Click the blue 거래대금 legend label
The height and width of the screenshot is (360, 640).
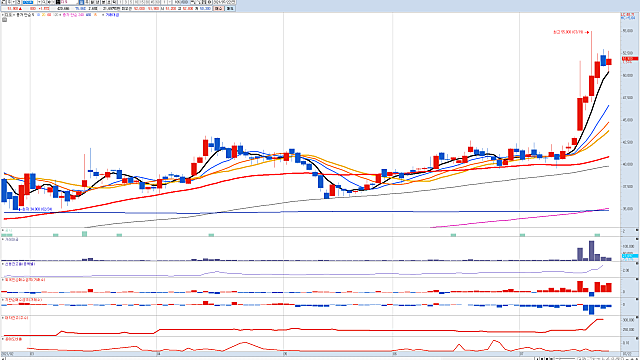[112, 15]
